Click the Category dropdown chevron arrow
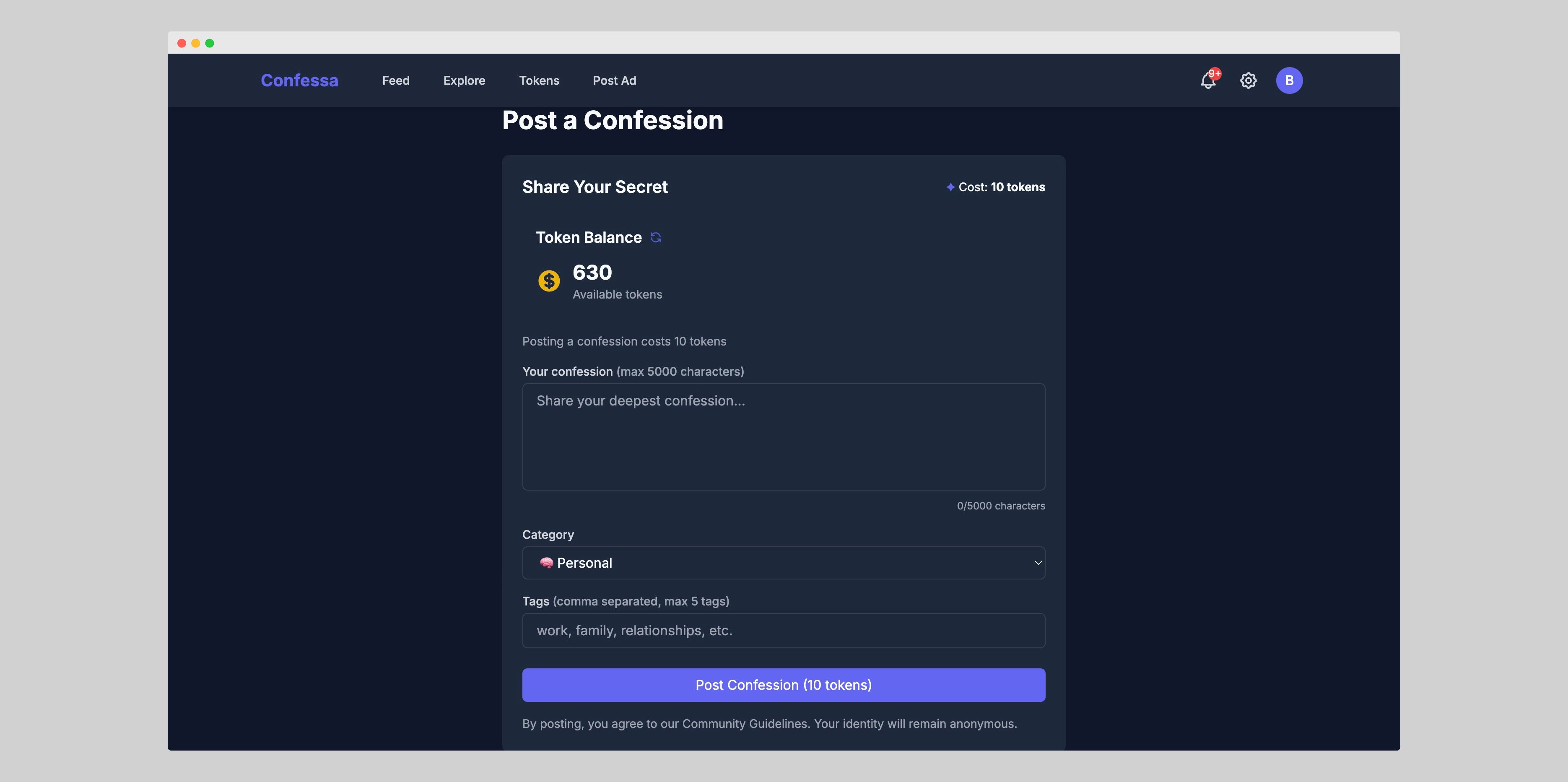 (x=1038, y=563)
